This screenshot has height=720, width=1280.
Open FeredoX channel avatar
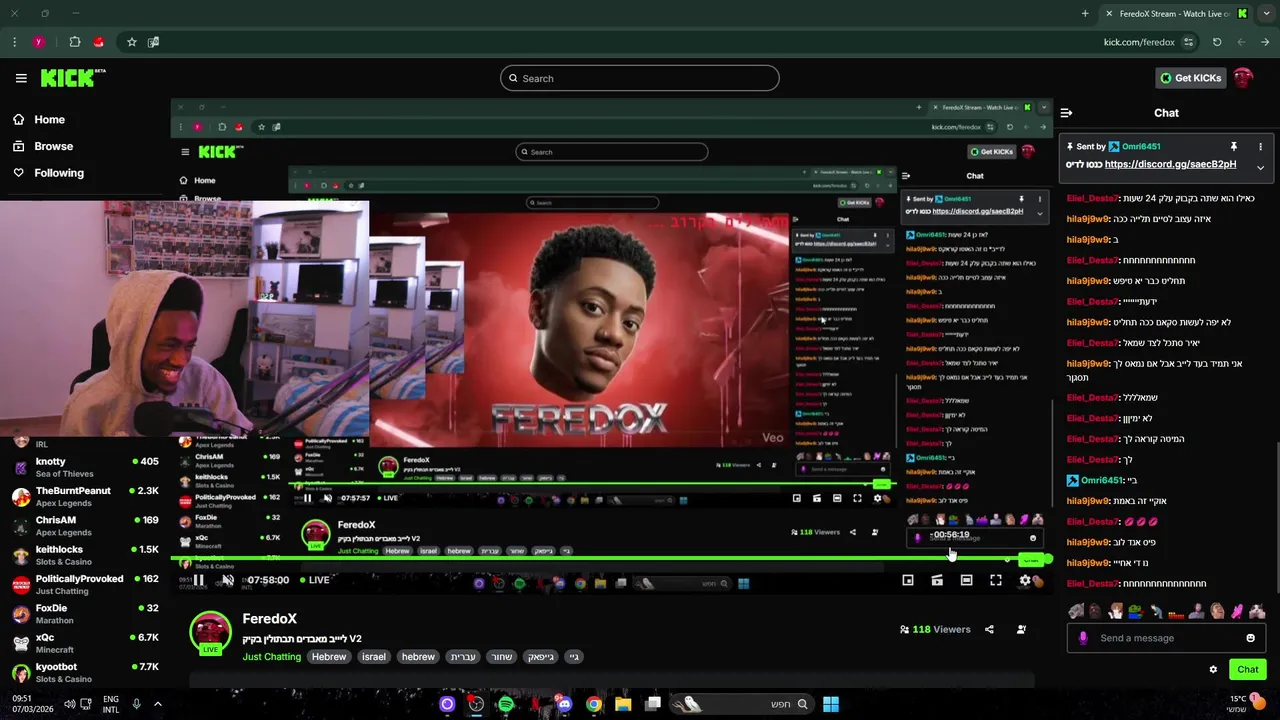(211, 633)
